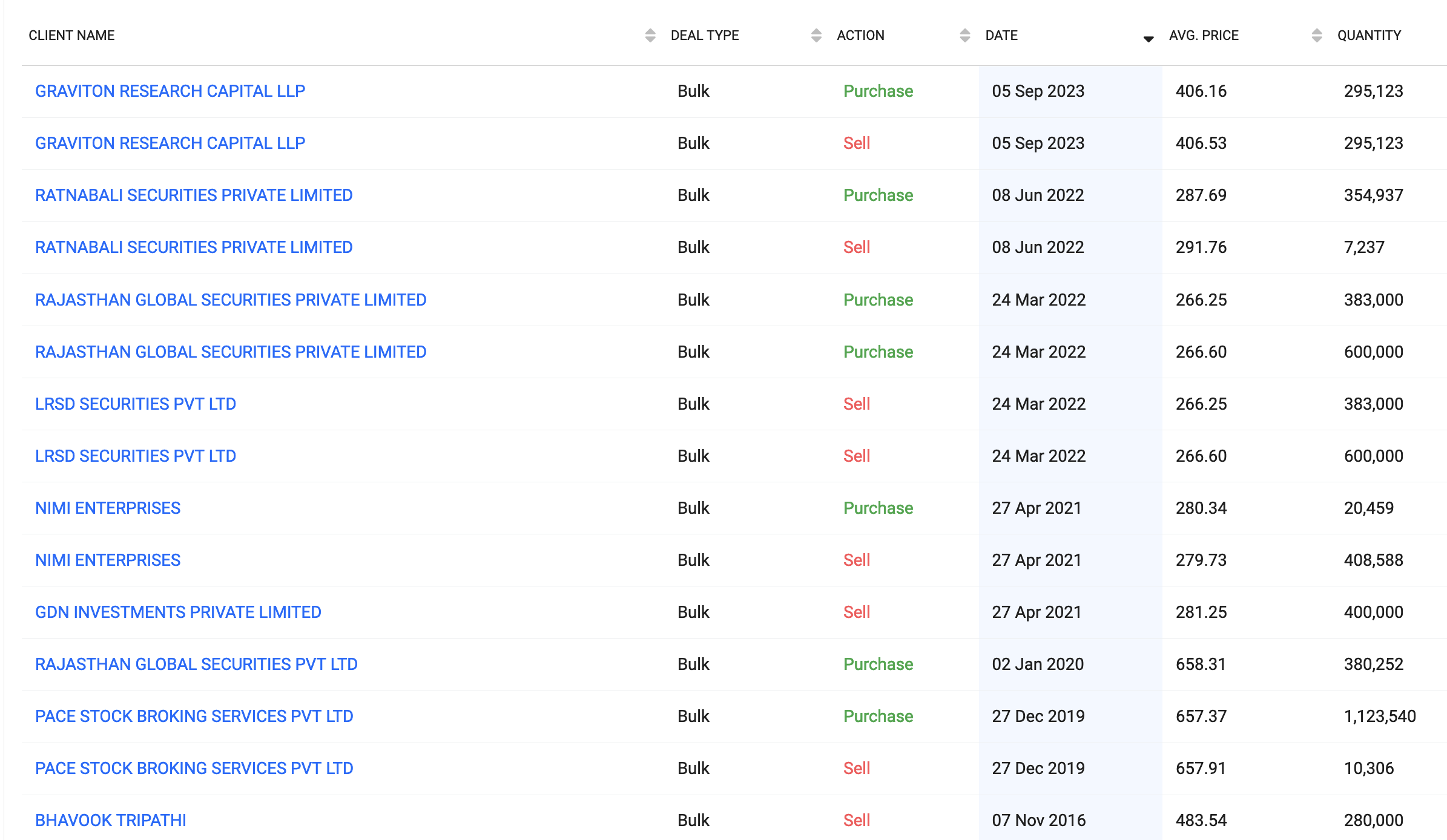The image size is (1447, 840).
Task: Open LRSD Securities Pvt Ltd link with 600,000 quantity
Action: 136,456
